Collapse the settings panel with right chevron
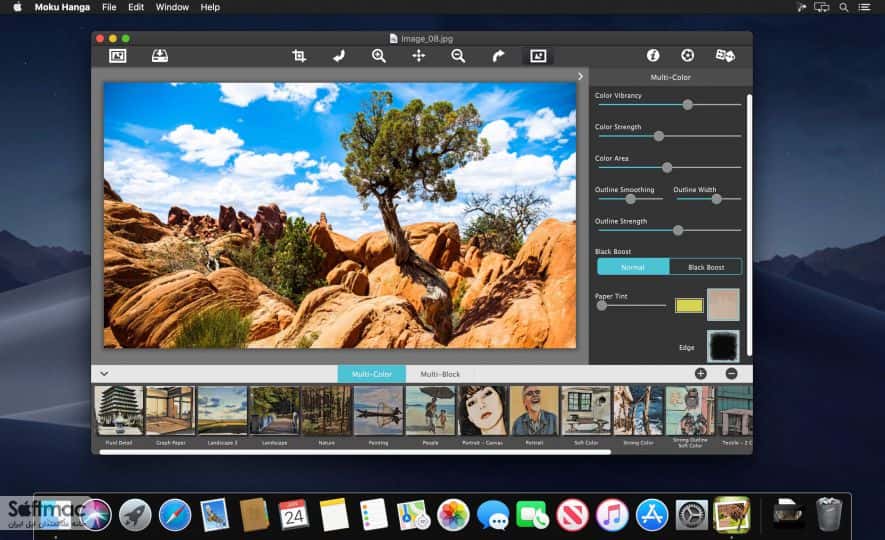Viewport: 885px width, 540px height. 580,76
